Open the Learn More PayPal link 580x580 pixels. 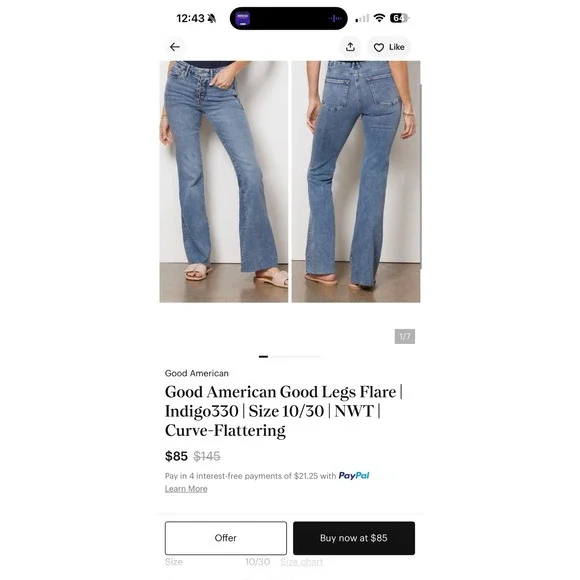pos(186,489)
